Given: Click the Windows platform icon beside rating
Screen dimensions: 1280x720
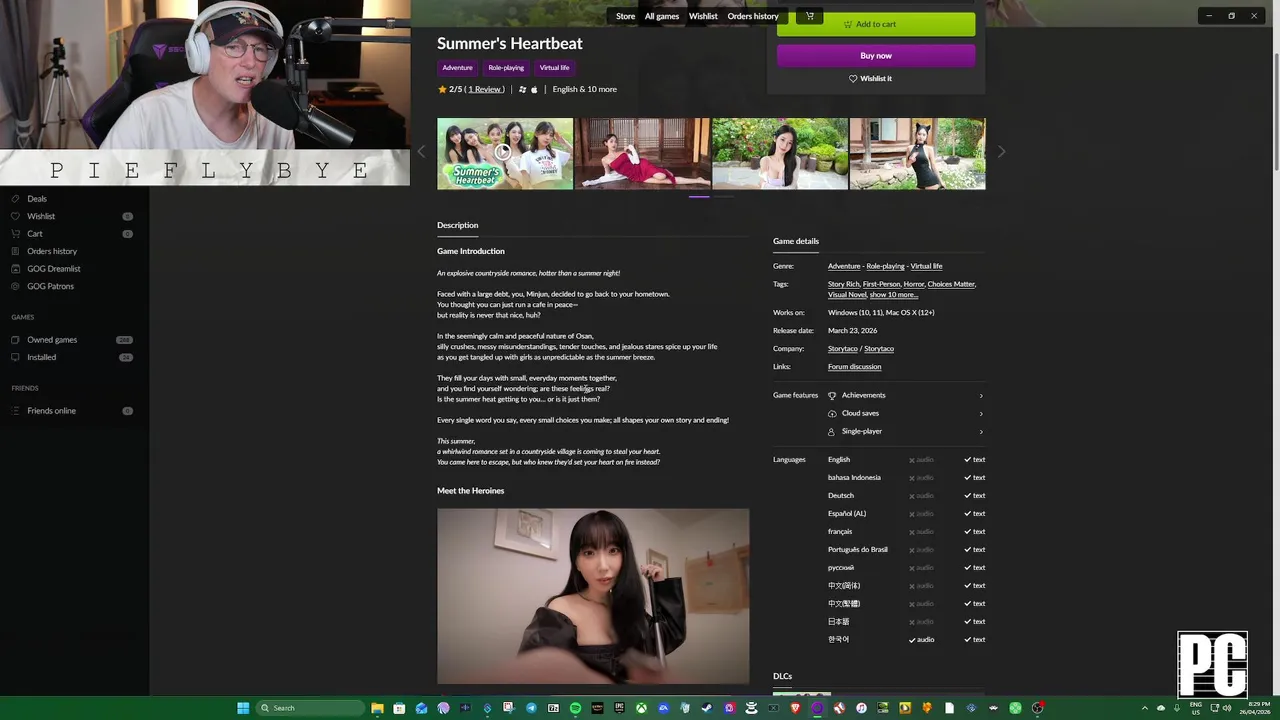Looking at the screenshot, I should 522,89.
